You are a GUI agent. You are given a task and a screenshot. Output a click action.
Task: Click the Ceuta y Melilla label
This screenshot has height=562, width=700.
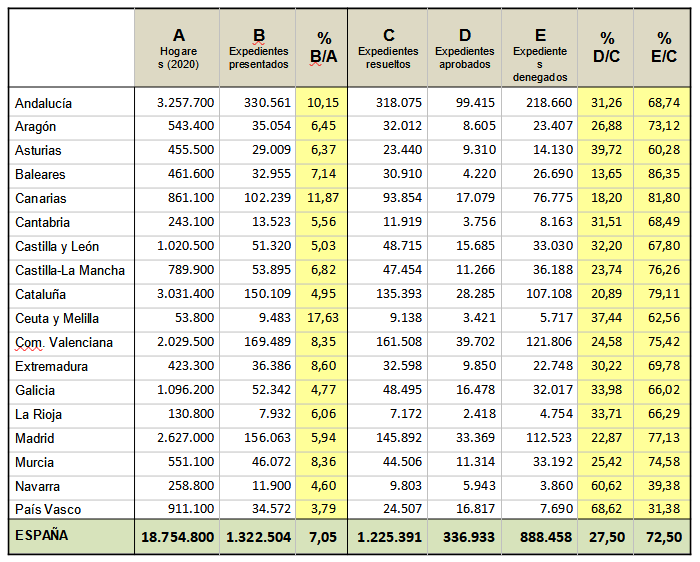point(57,319)
